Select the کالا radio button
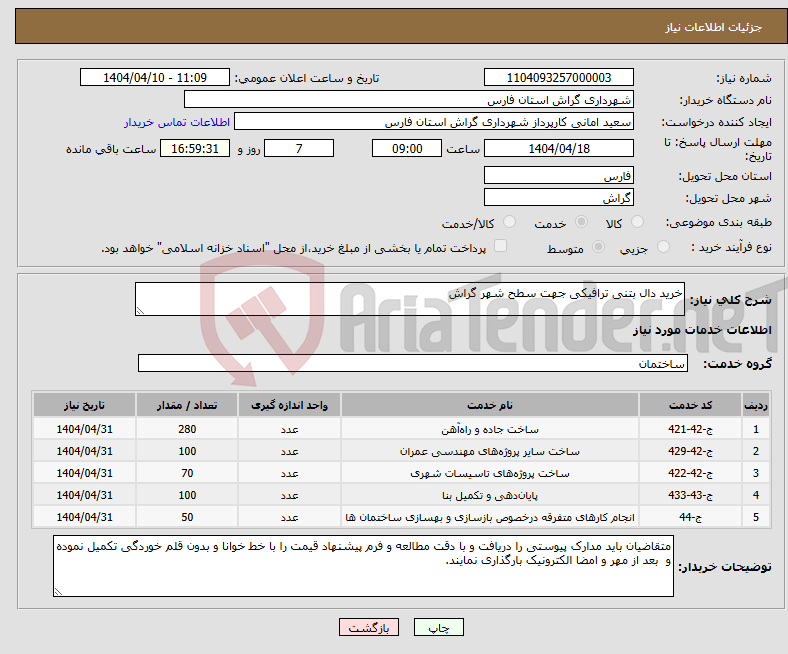Image resolution: width=788 pixels, height=654 pixels. pos(637,222)
